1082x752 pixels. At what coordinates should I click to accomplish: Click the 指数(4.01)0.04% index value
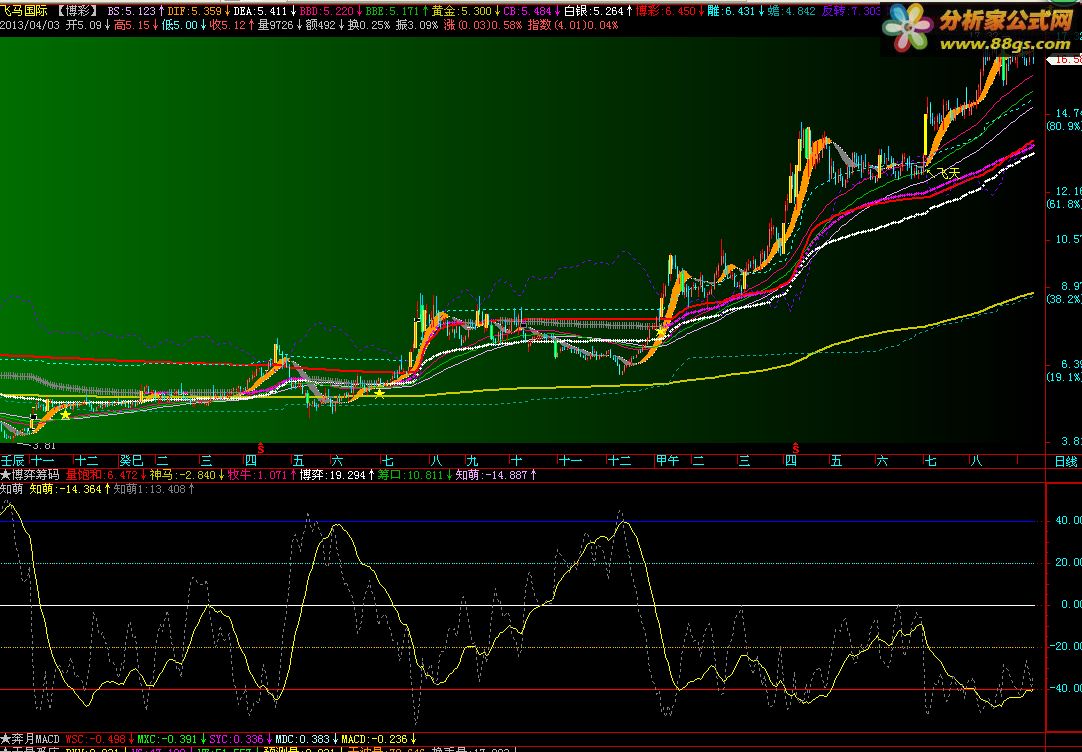[573, 25]
